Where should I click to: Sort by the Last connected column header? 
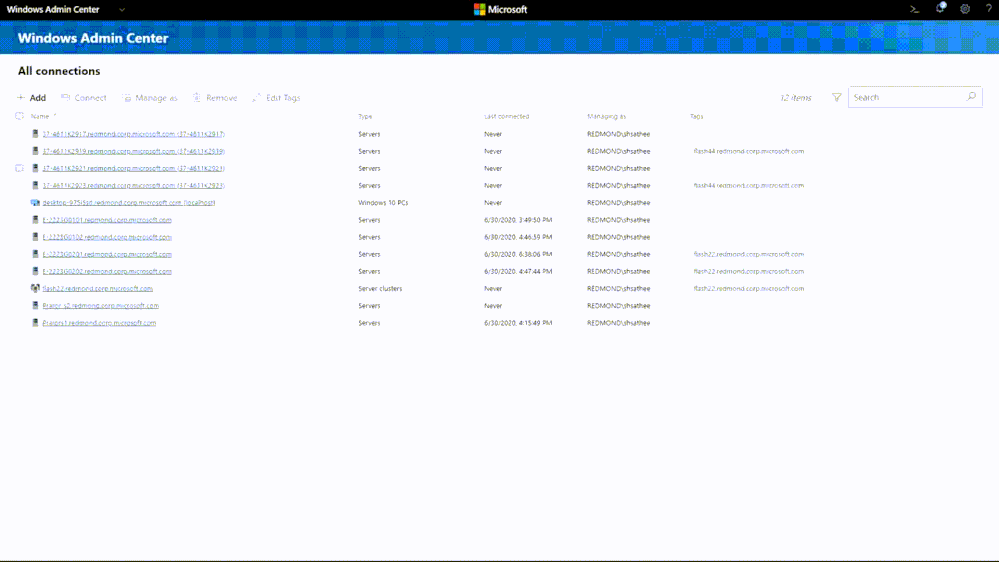coord(507,117)
